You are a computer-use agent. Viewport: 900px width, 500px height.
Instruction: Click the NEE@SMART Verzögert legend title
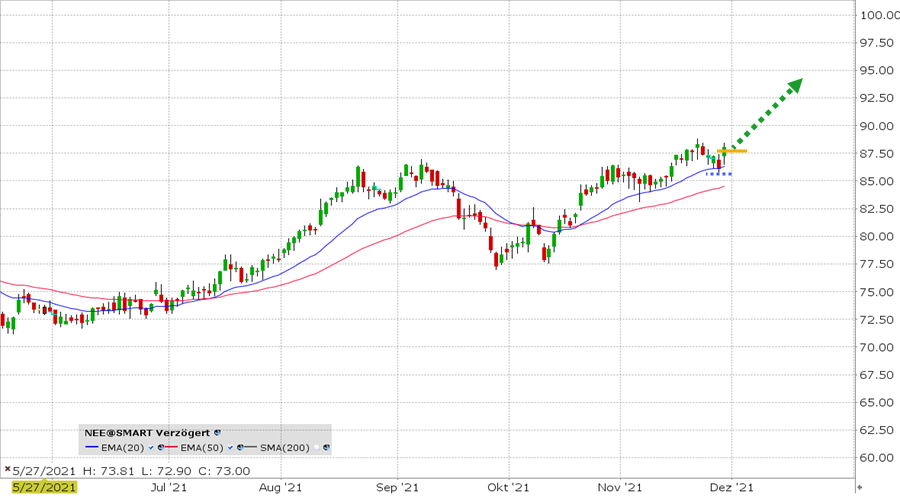(x=147, y=432)
